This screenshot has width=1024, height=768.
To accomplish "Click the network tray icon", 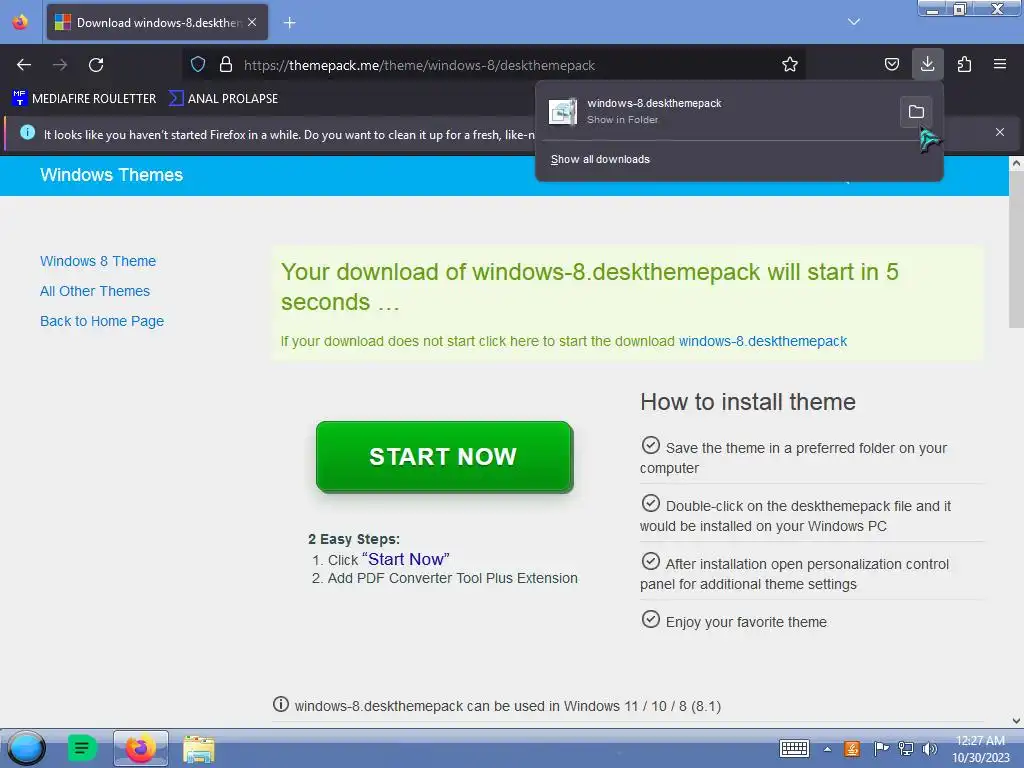I will pos(906,748).
